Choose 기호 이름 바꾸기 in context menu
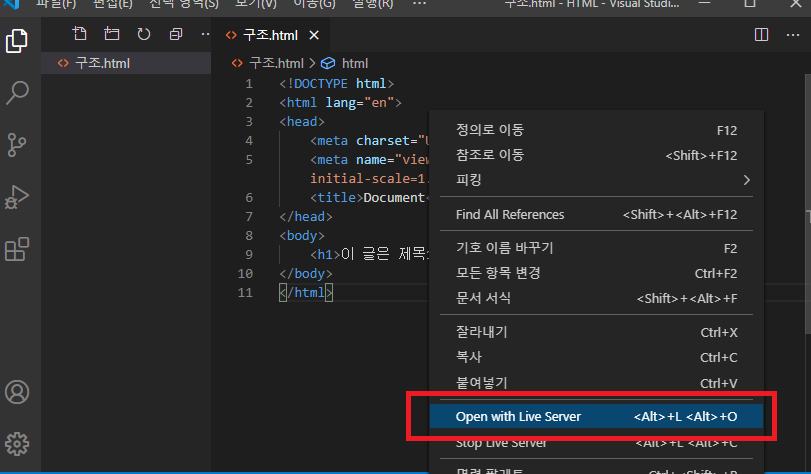 [x=596, y=248]
